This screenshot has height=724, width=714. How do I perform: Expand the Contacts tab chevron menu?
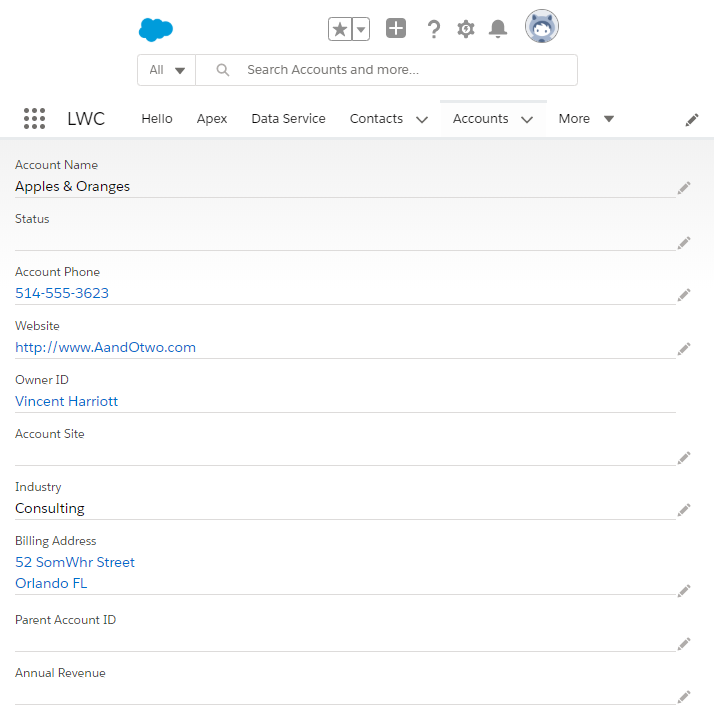(x=422, y=120)
